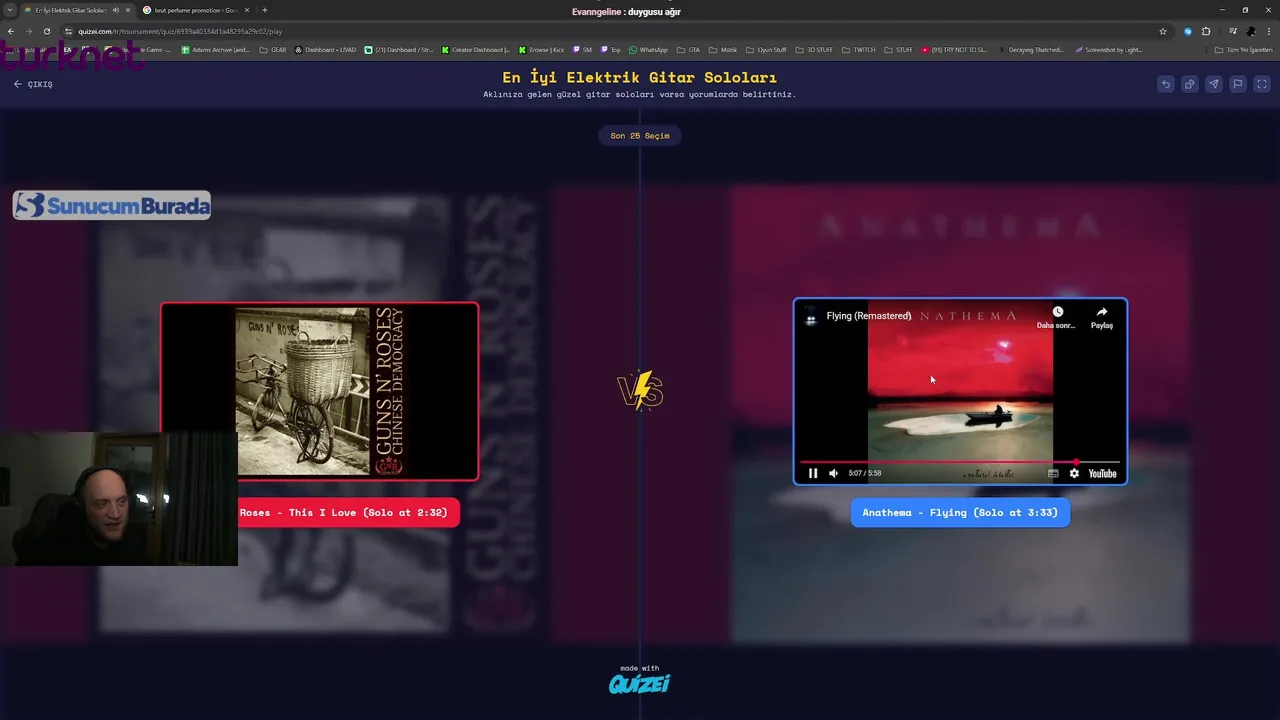Reload the page
The width and height of the screenshot is (1280, 720).
(x=46, y=31)
